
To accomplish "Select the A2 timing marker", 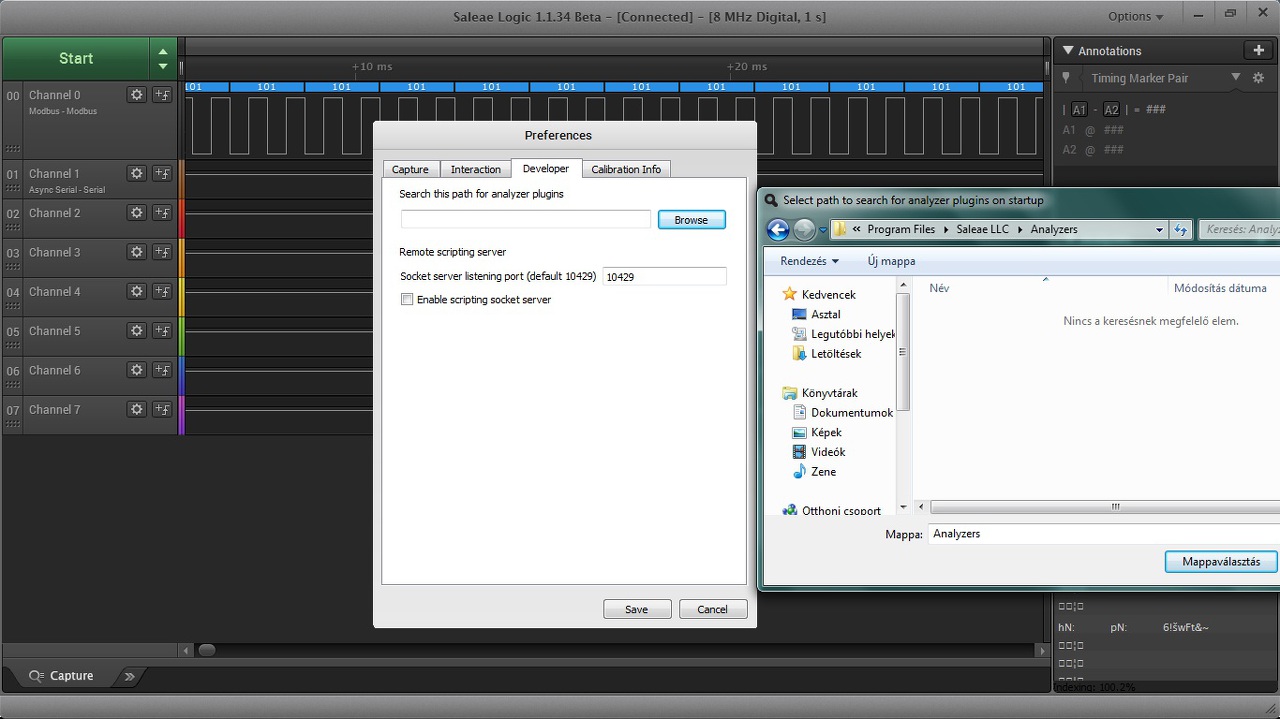I will click(1111, 110).
